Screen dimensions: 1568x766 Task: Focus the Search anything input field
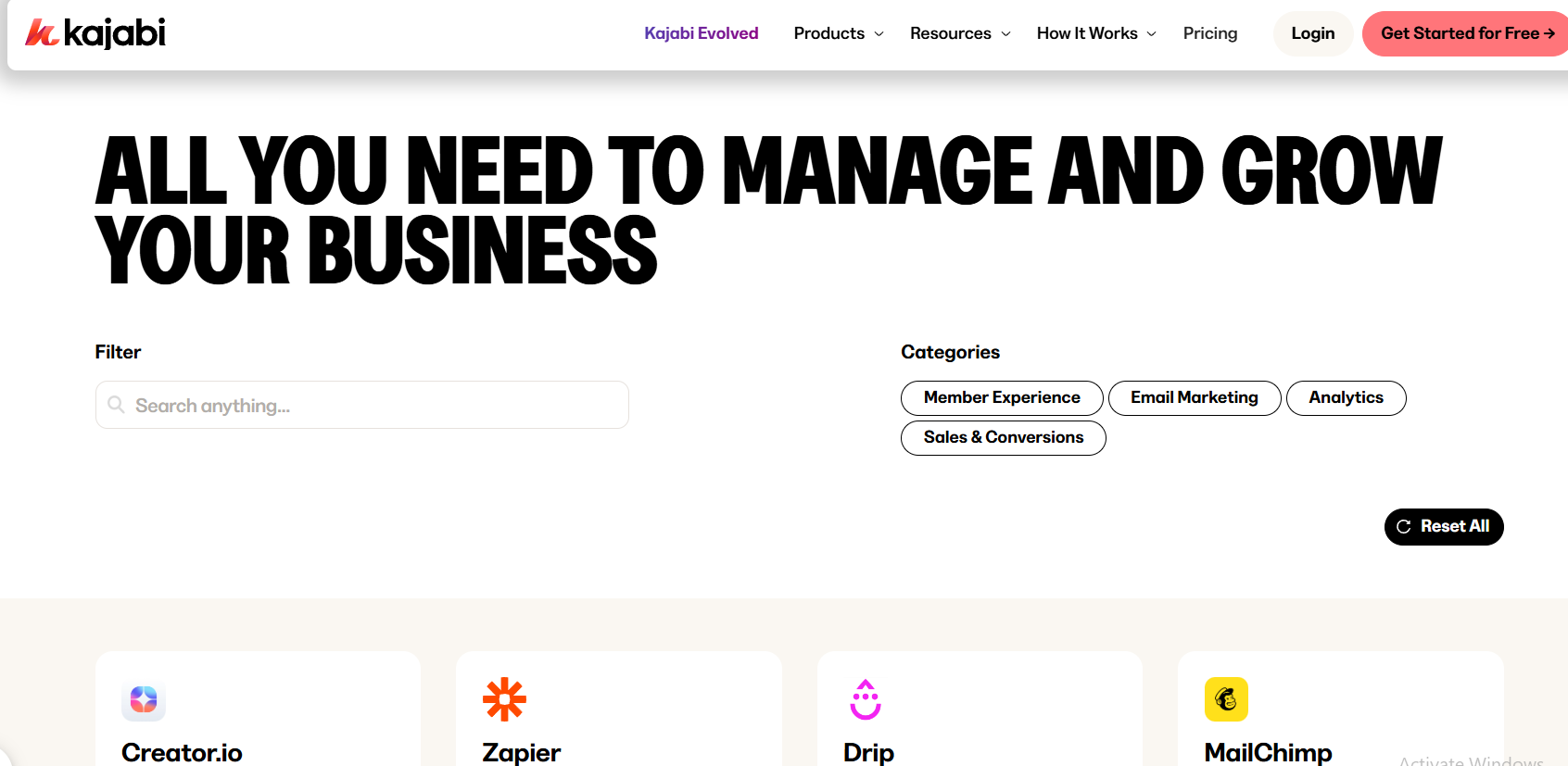(371, 405)
